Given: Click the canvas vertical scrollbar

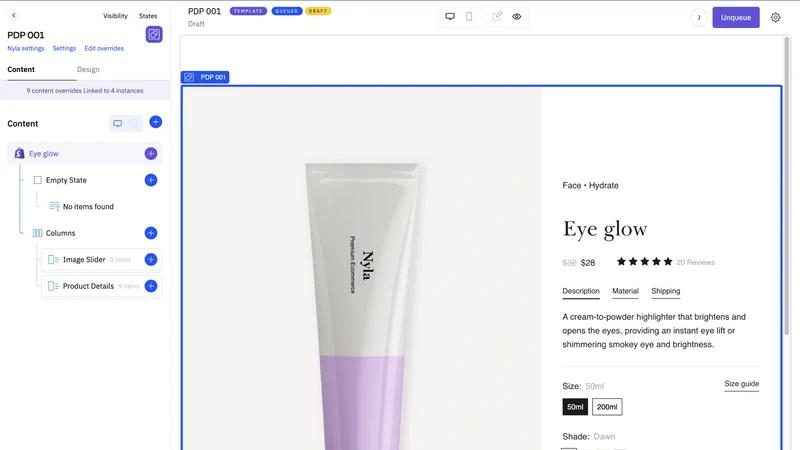Looking at the screenshot, I should click(x=787, y=186).
